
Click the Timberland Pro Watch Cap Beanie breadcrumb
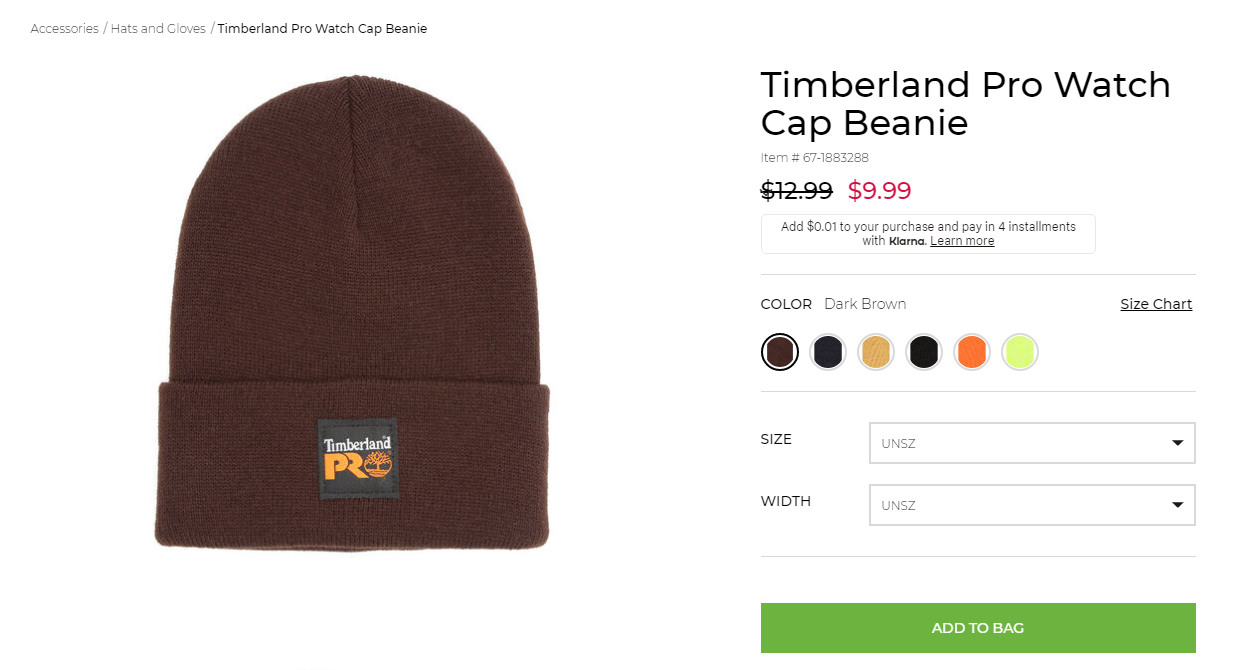pos(322,29)
